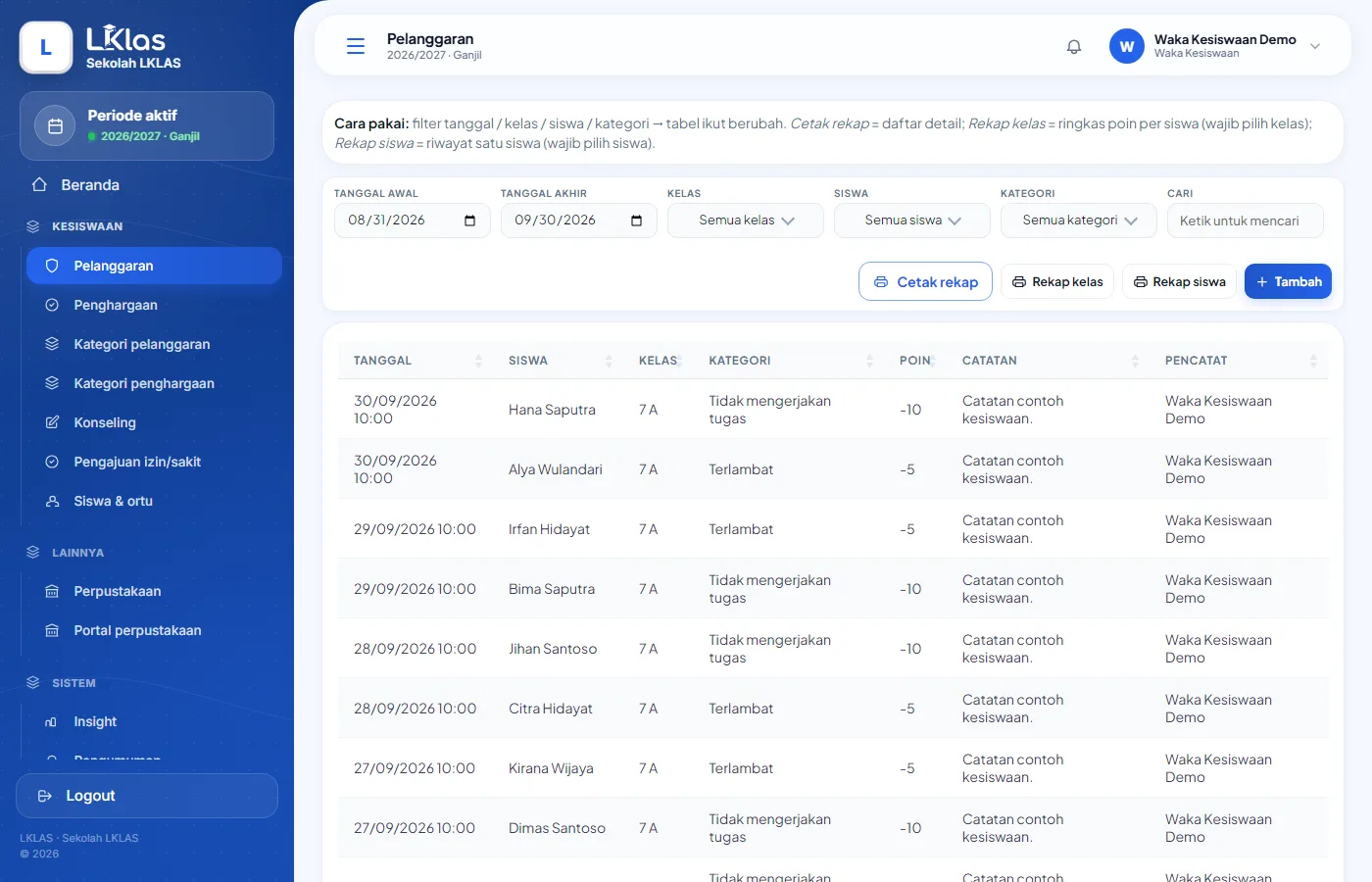Viewport: 1372px width, 882px height.
Task: Open the hamburger menu icon
Action: pyautogui.click(x=356, y=46)
